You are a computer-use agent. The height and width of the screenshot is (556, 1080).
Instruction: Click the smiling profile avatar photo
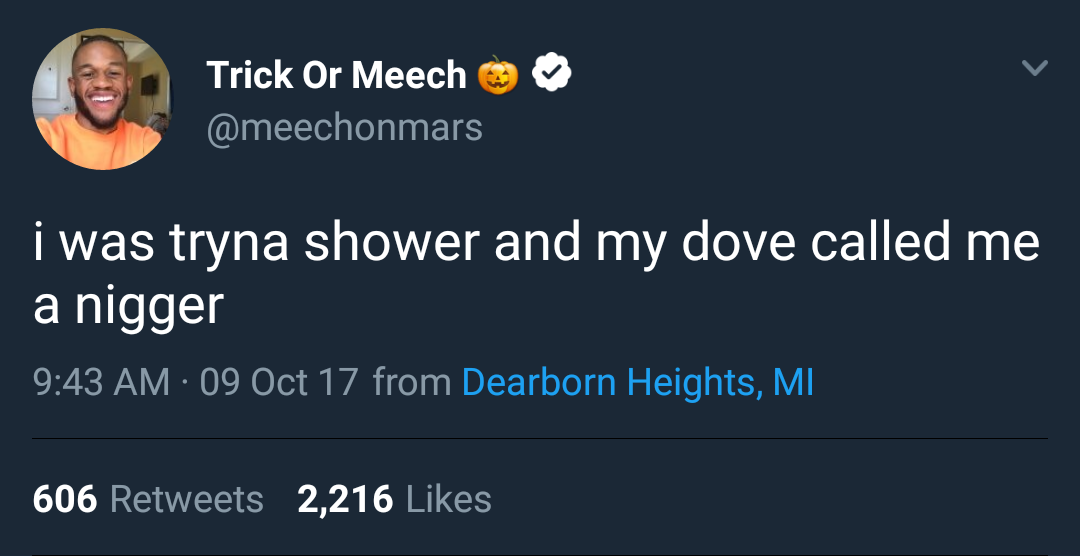pos(100,99)
